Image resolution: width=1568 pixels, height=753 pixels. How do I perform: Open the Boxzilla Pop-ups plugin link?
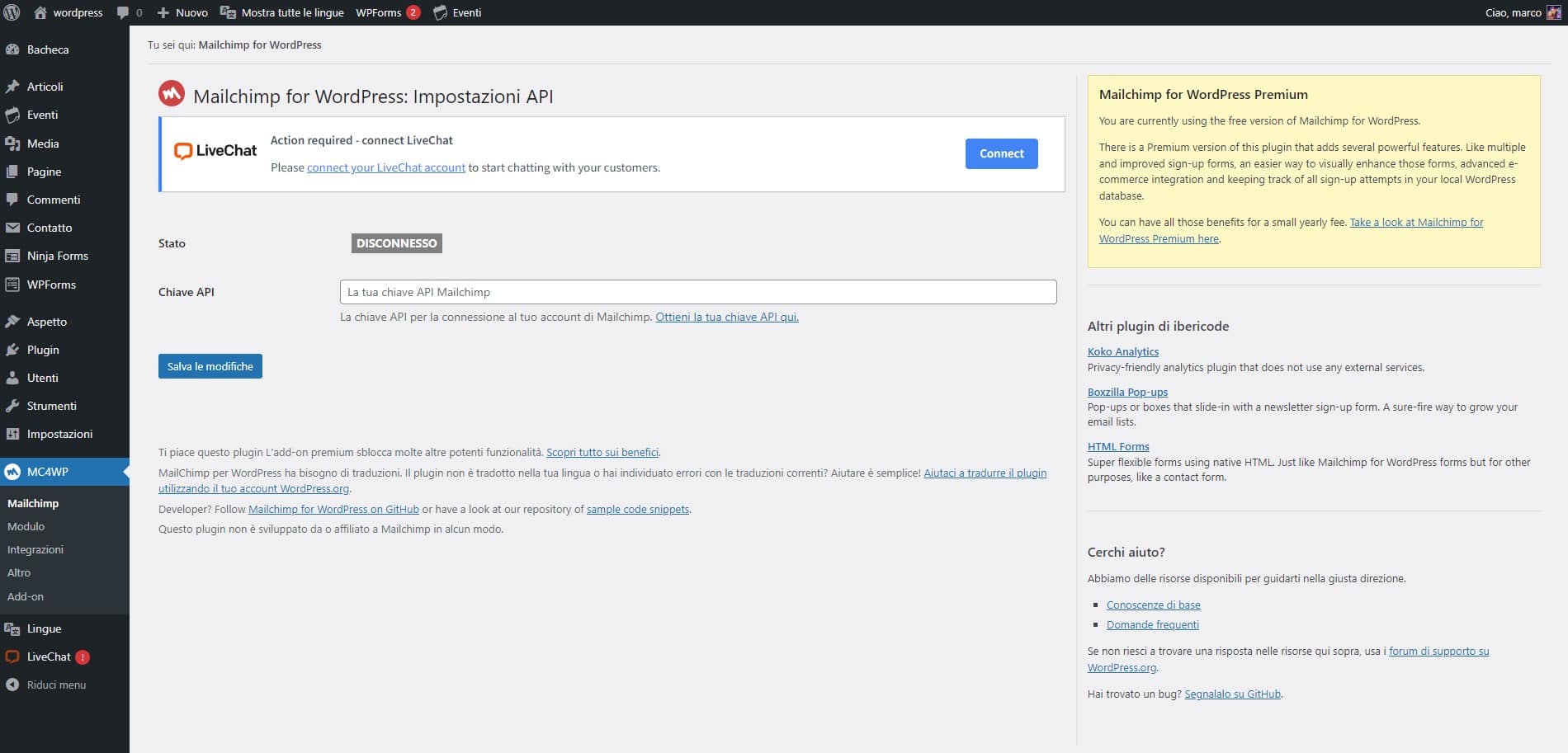coord(1127,392)
